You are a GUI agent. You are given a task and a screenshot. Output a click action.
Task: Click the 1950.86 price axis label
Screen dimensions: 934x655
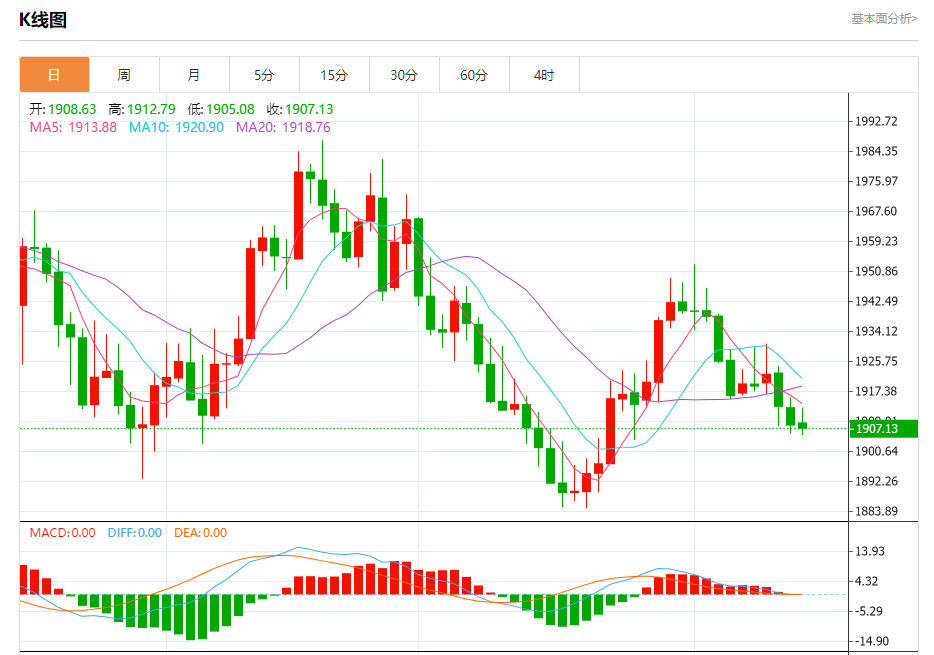pos(876,272)
